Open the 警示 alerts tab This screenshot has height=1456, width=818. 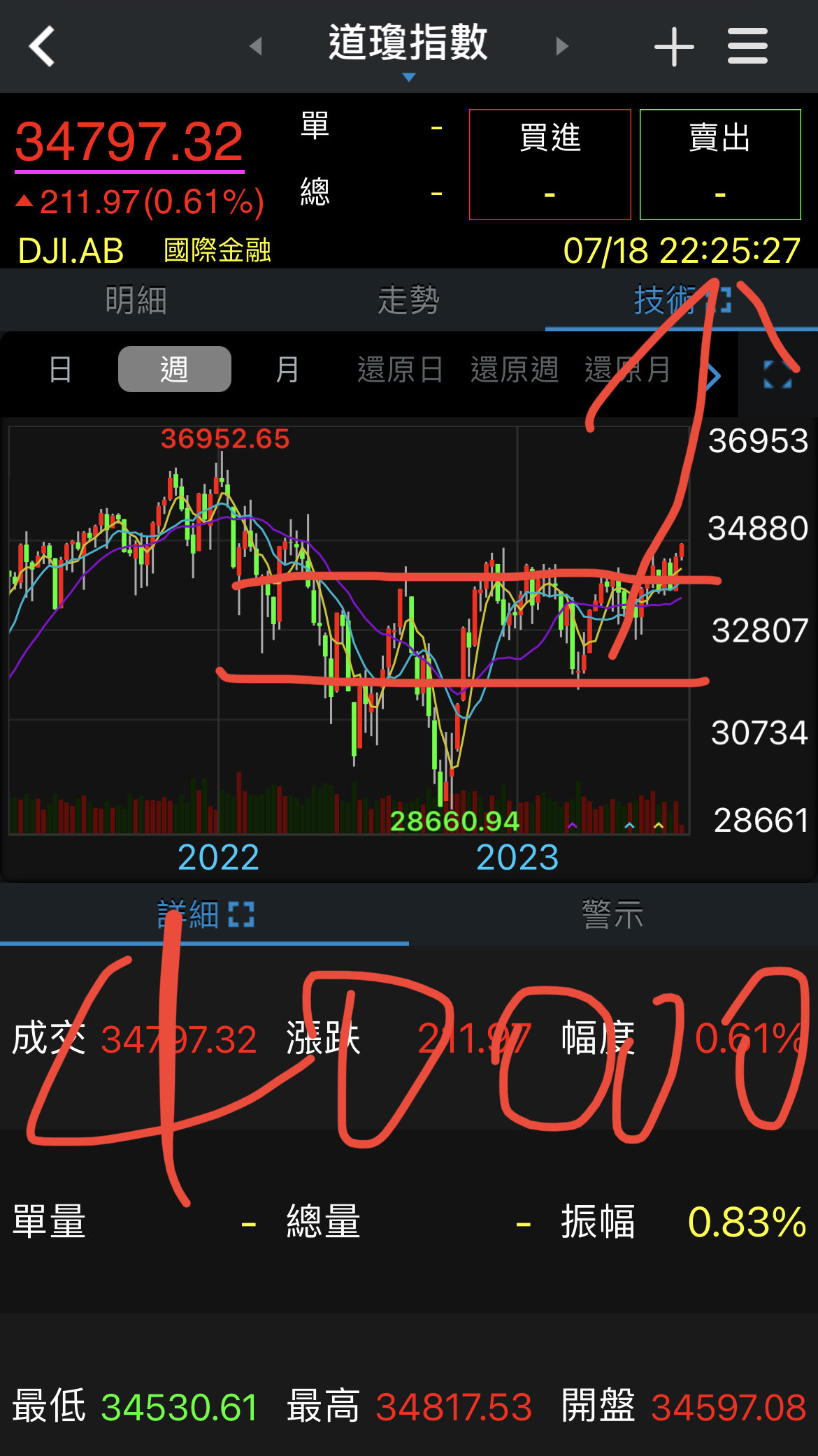pos(613,914)
